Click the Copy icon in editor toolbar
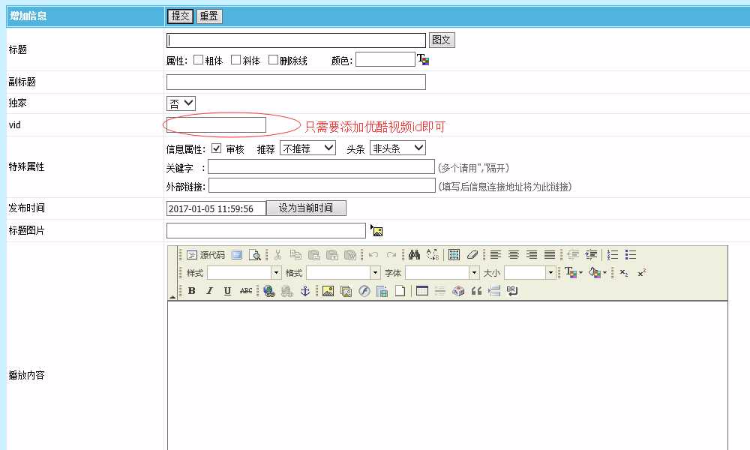Screen dimensions: 750x450 (x=296, y=255)
